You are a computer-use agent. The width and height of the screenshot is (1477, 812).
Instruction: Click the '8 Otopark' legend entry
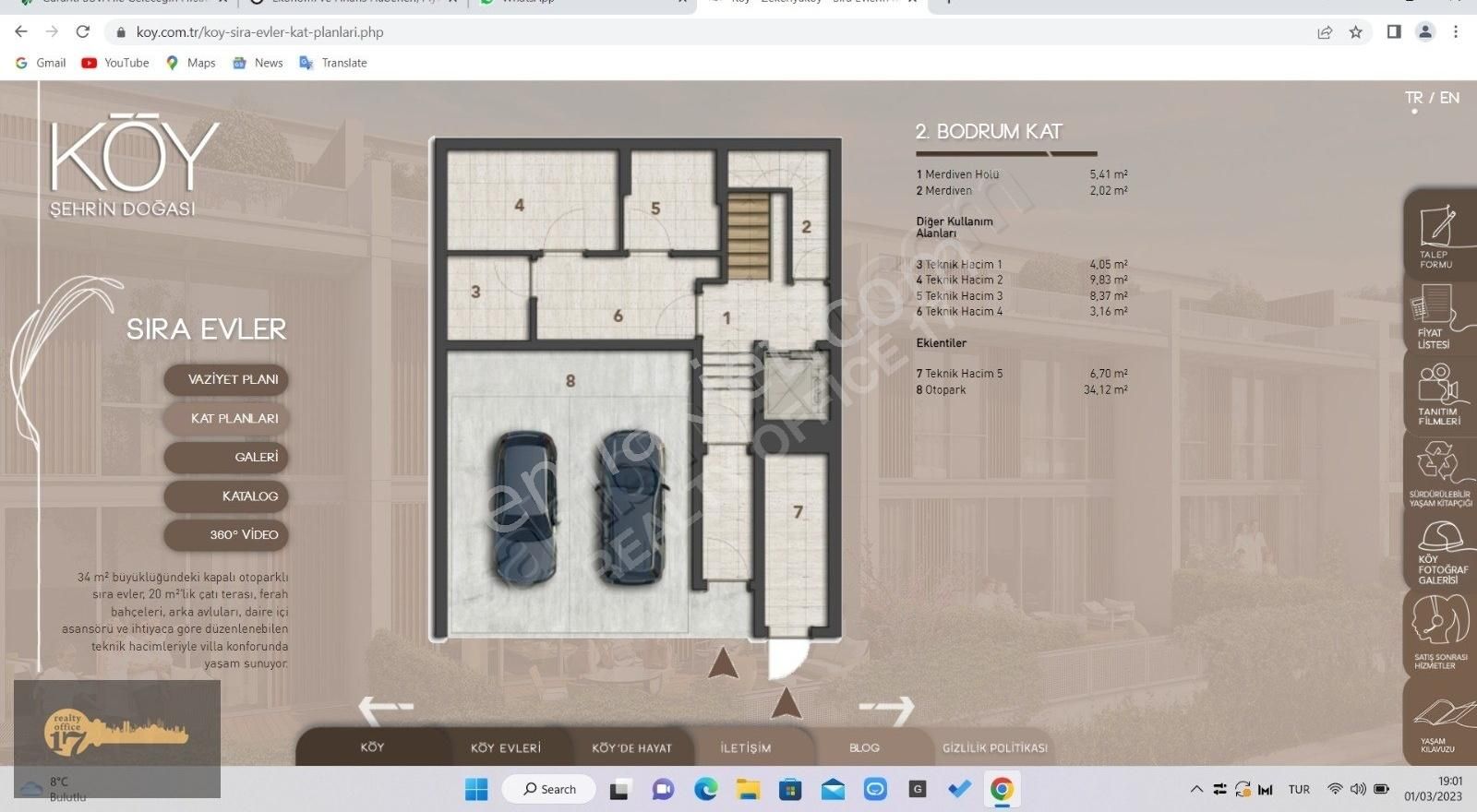1022,389
